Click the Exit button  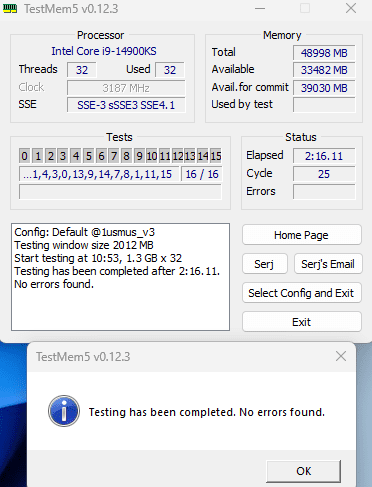coord(302,322)
